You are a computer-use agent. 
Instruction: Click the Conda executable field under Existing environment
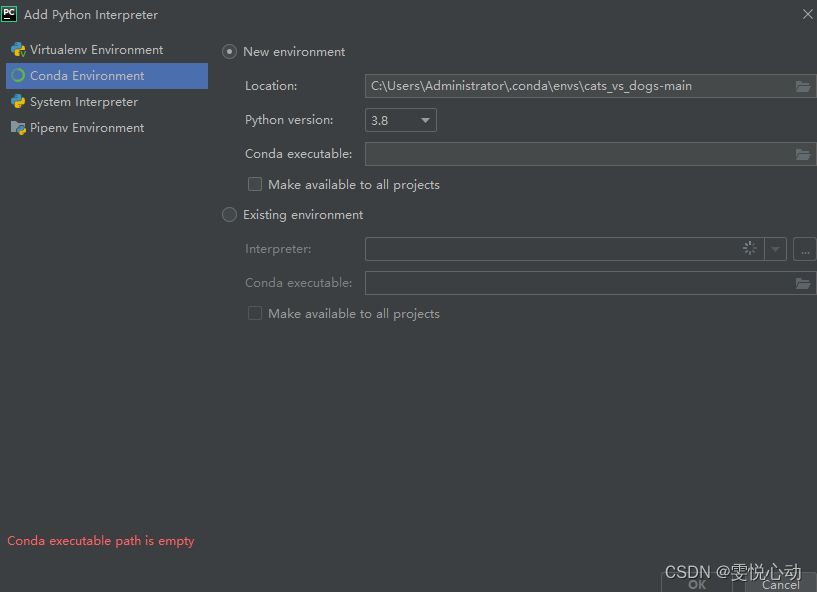pos(590,283)
